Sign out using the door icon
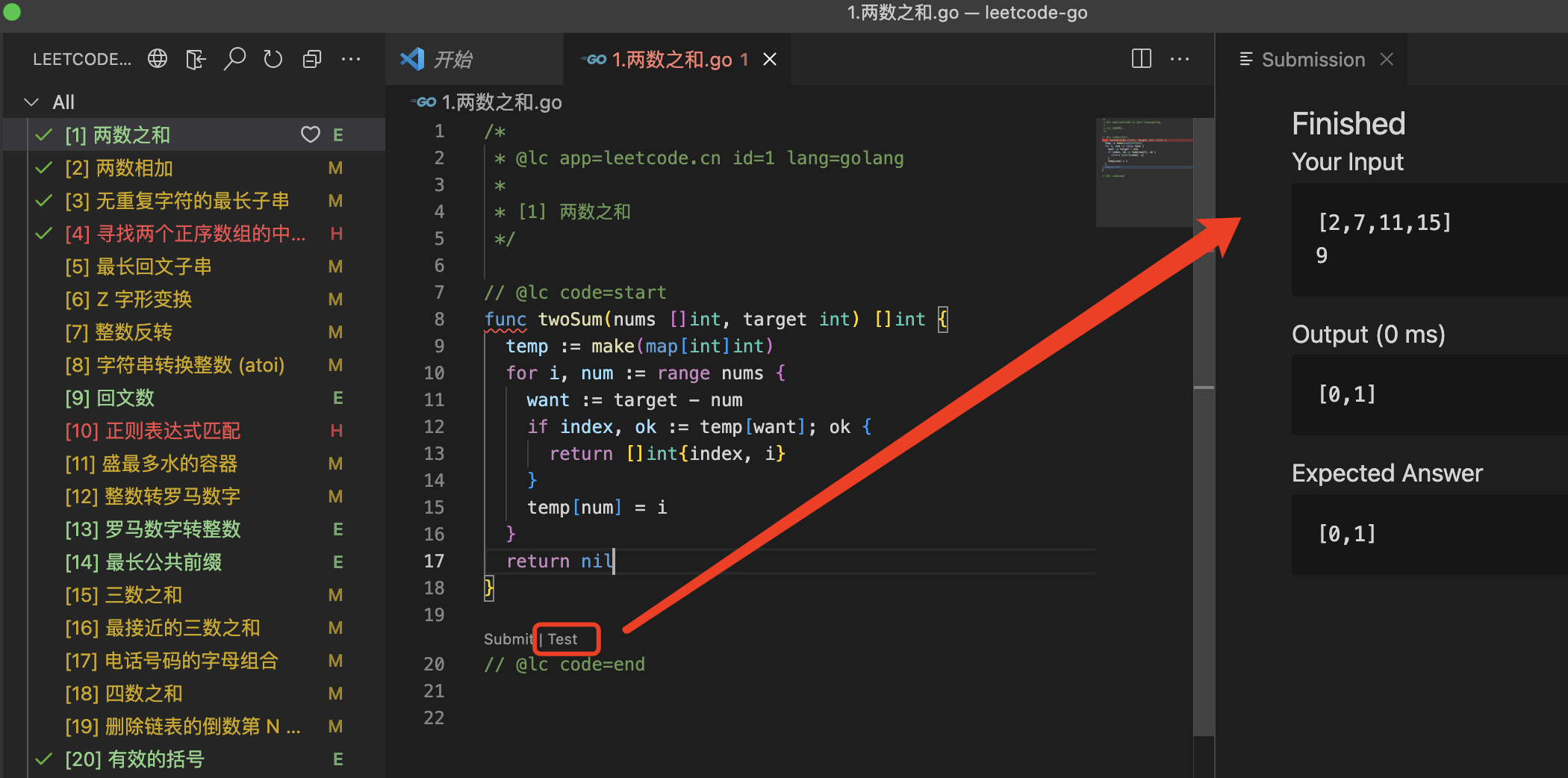The height and width of the screenshot is (778, 1568). click(x=196, y=58)
